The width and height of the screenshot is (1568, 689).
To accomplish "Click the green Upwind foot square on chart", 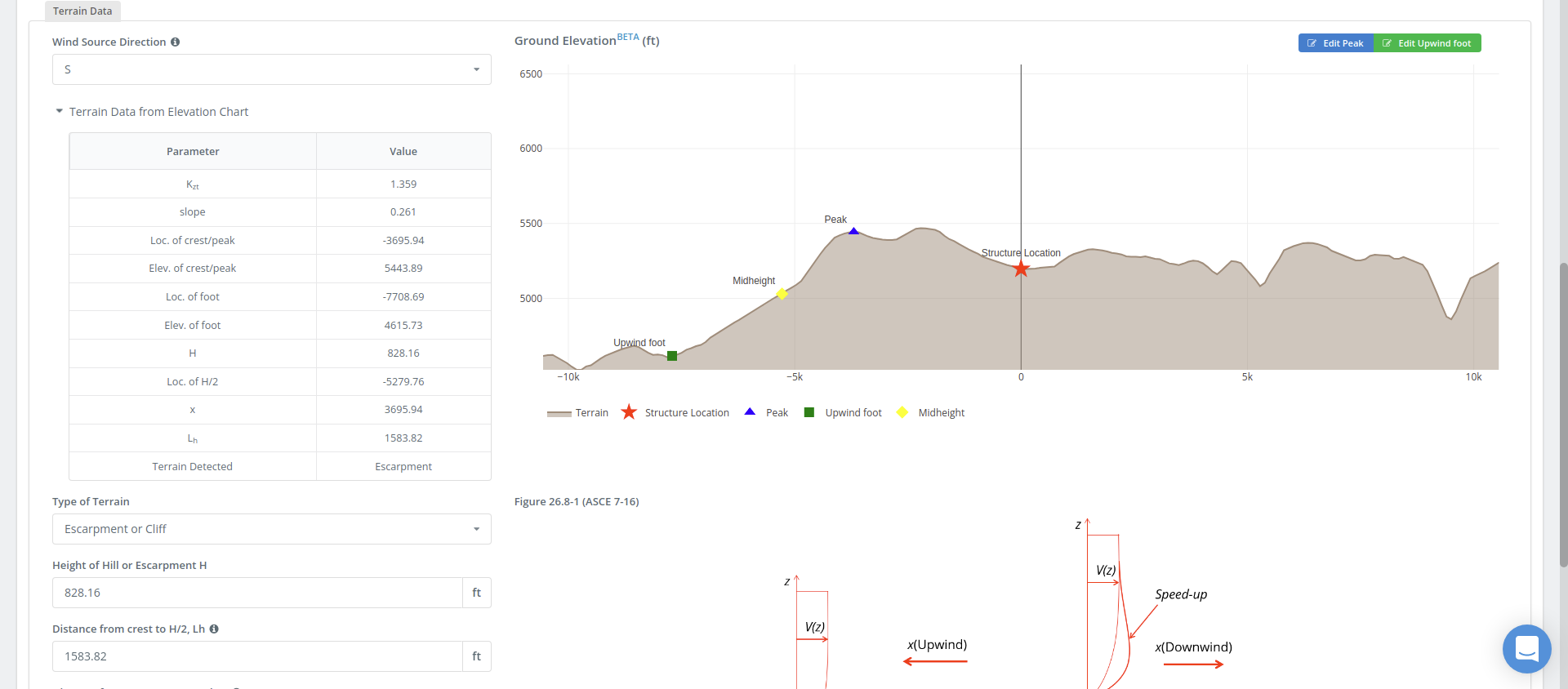I will [672, 356].
